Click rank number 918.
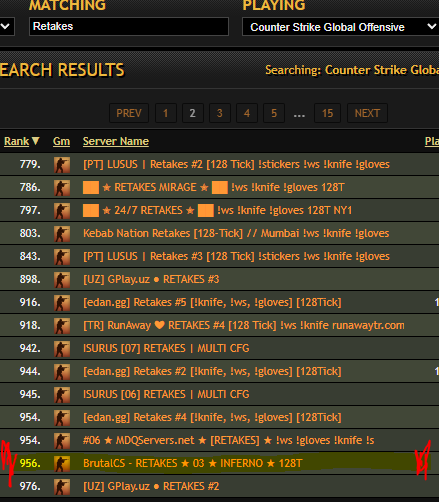 click(30, 325)
